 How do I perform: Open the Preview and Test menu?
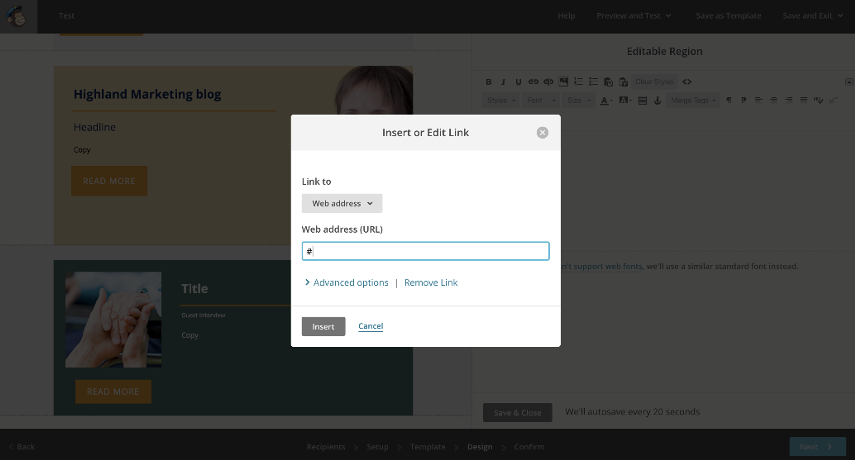[x=633, y=16]
